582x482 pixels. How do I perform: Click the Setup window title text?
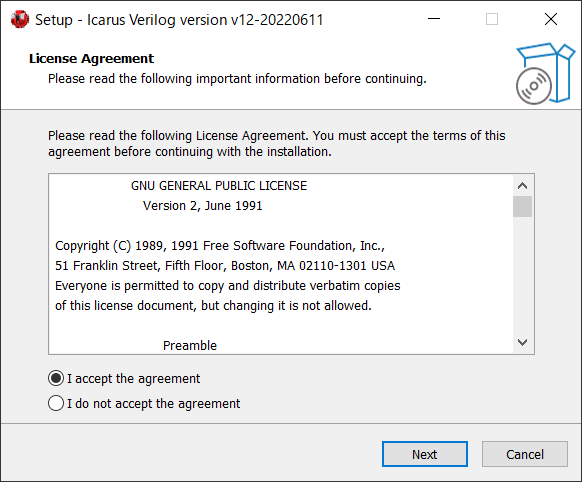pos(179,20)
